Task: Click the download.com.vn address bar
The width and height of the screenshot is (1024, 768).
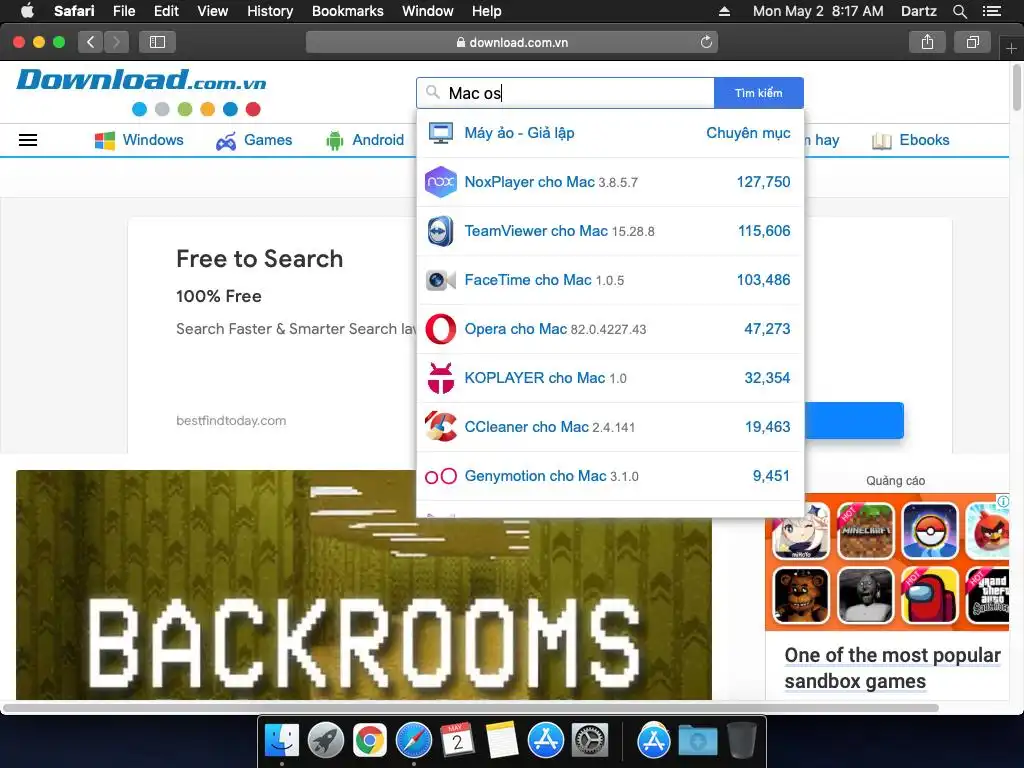Action: pyautogui.click(x=512, y=42)
